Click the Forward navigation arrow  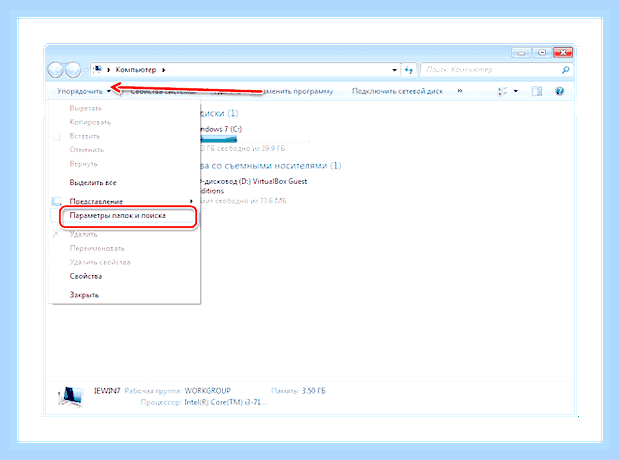pyautogui.click(x=73, y=70)
